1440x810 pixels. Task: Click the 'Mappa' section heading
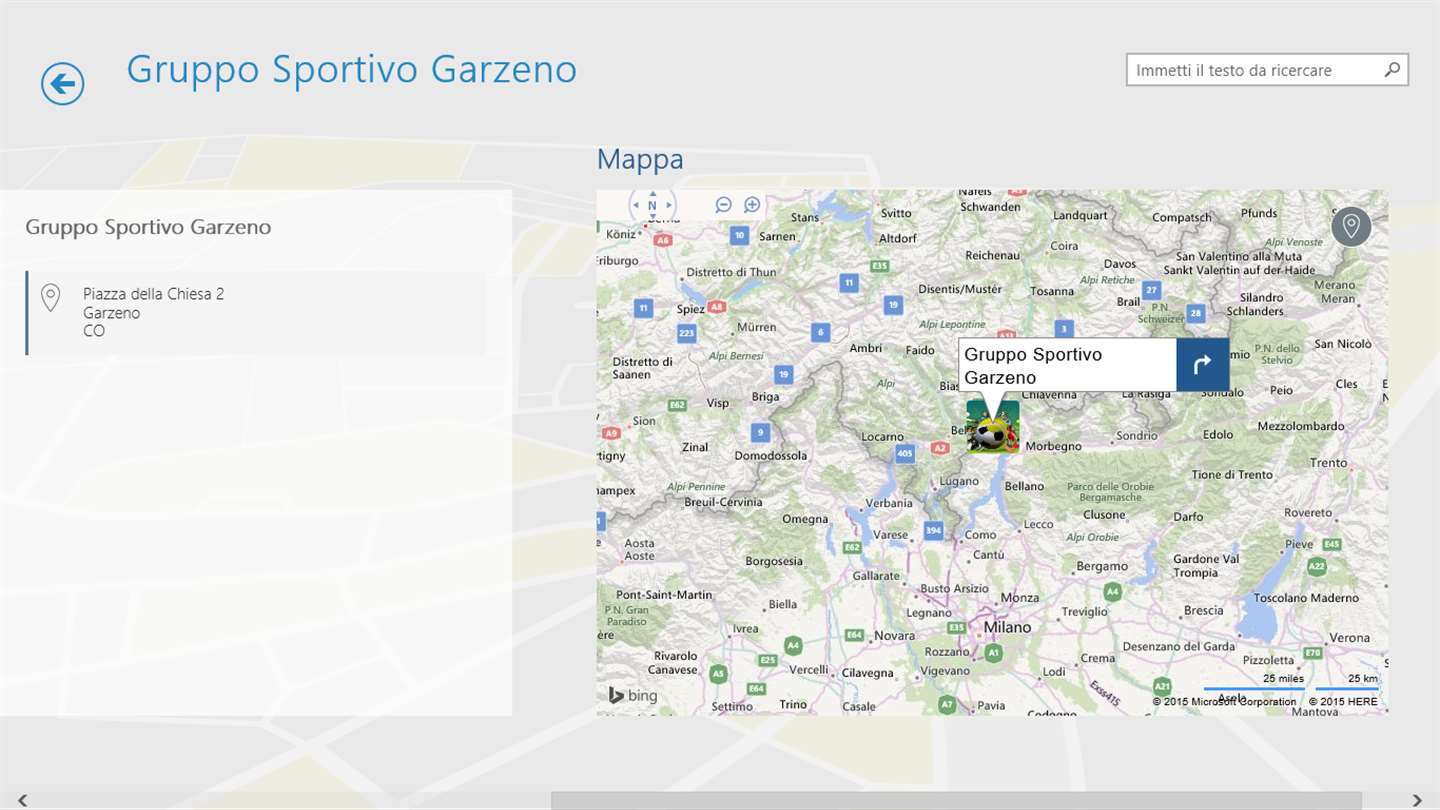640,159
